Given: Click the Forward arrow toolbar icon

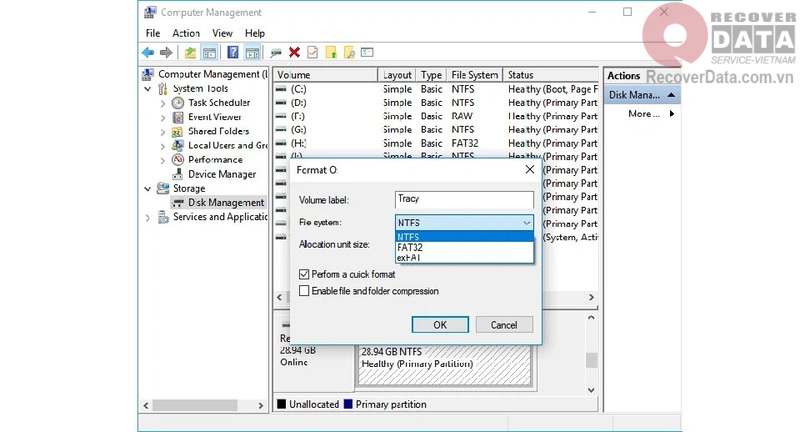Looking at the screenshot, I should pos(166,52).
